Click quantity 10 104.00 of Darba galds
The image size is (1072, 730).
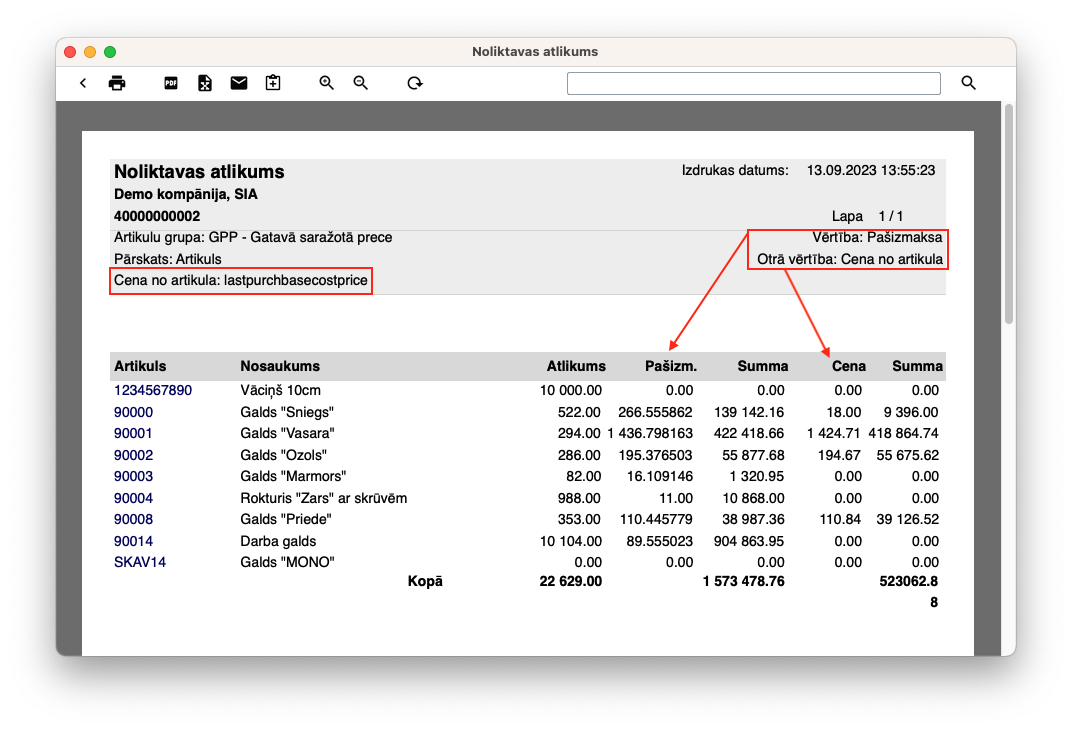point(571,541)
